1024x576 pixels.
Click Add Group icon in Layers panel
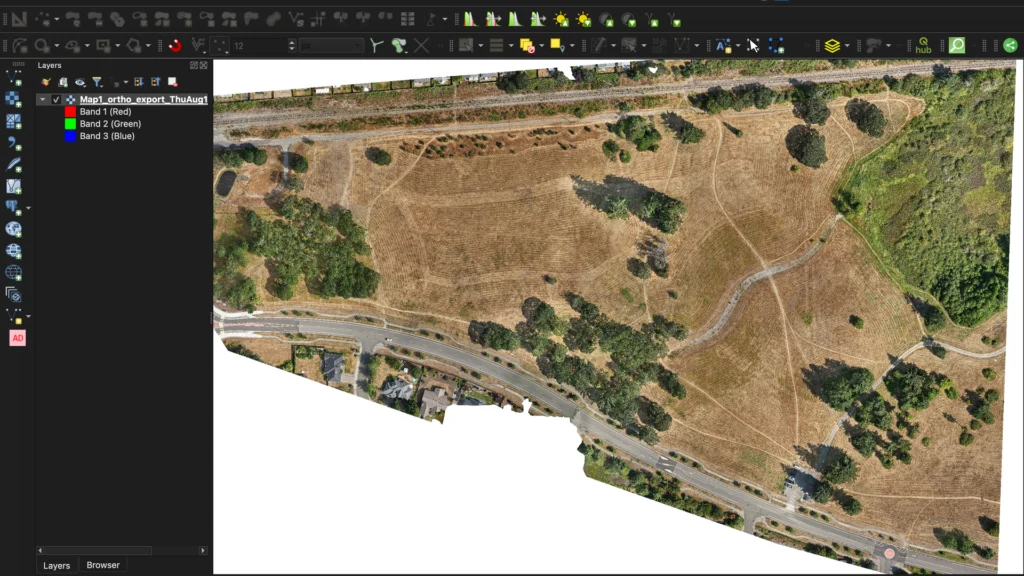(63, 82)
